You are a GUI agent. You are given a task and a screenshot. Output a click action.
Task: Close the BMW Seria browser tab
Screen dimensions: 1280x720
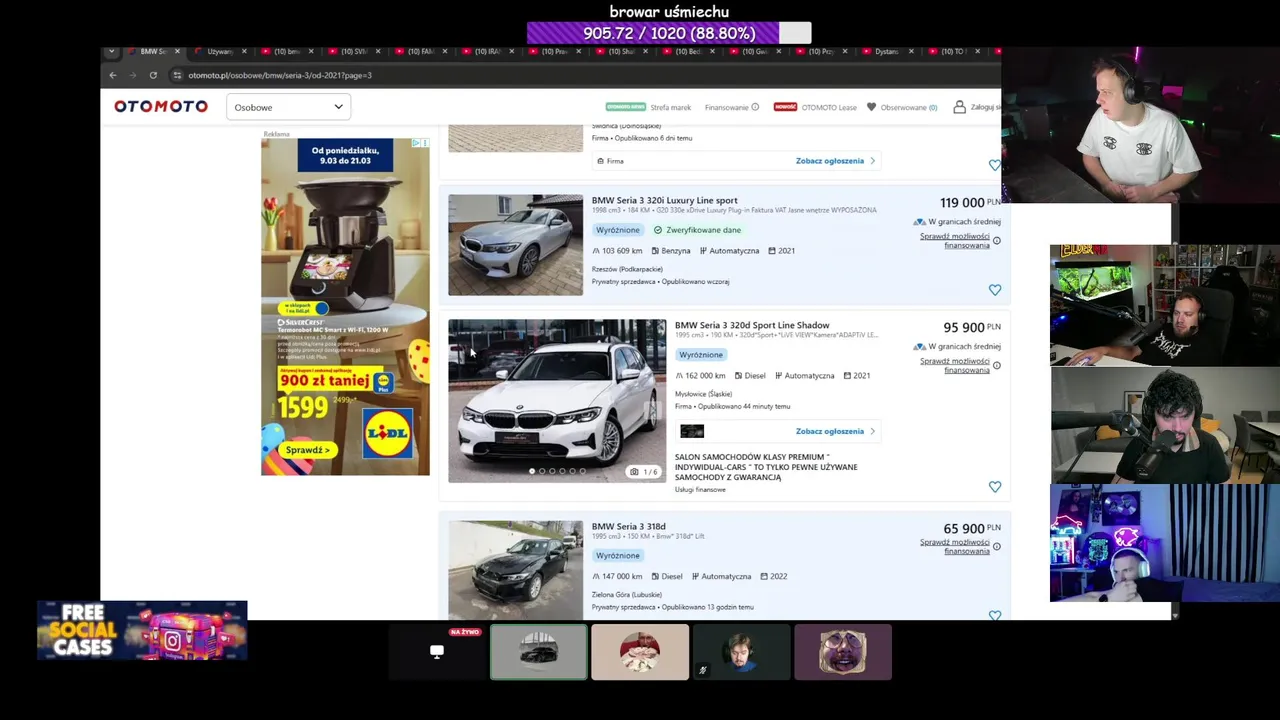(x=177, y=51)
